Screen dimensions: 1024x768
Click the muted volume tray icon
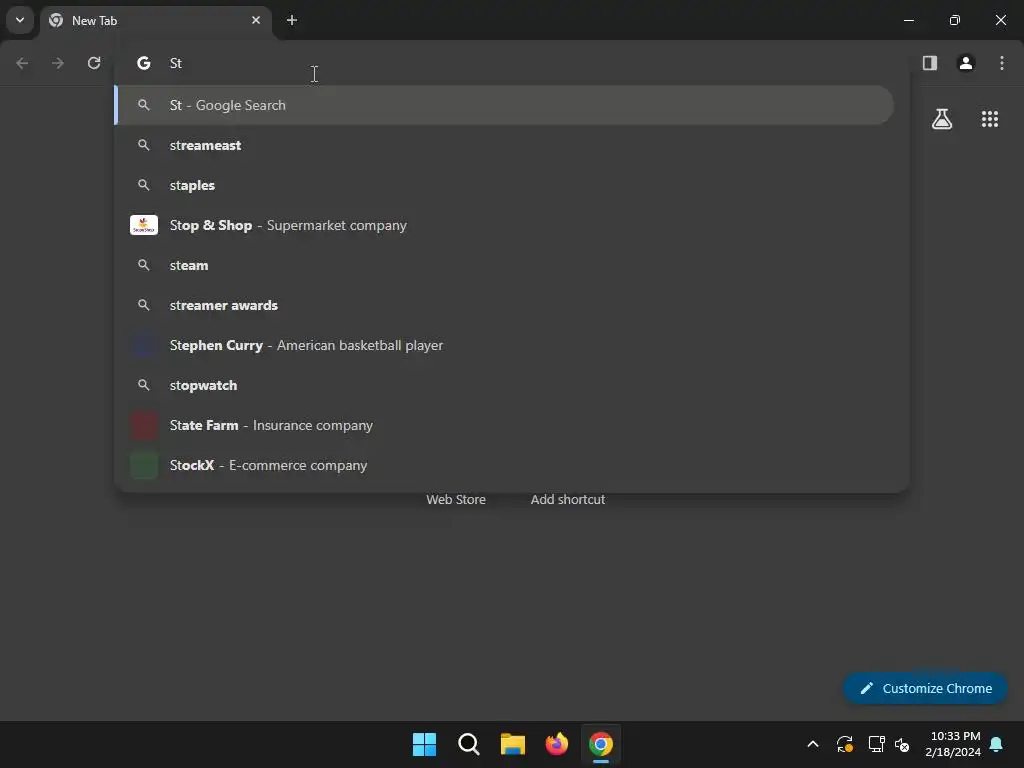903,744
